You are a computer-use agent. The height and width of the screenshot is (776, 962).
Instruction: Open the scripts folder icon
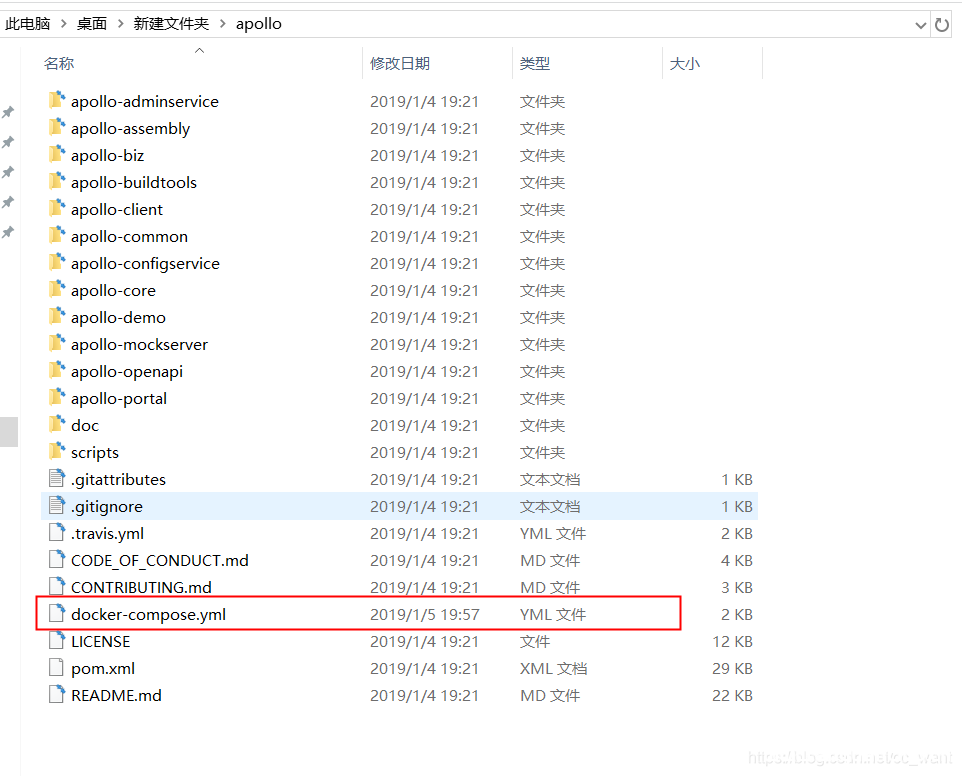click(57, 451)
